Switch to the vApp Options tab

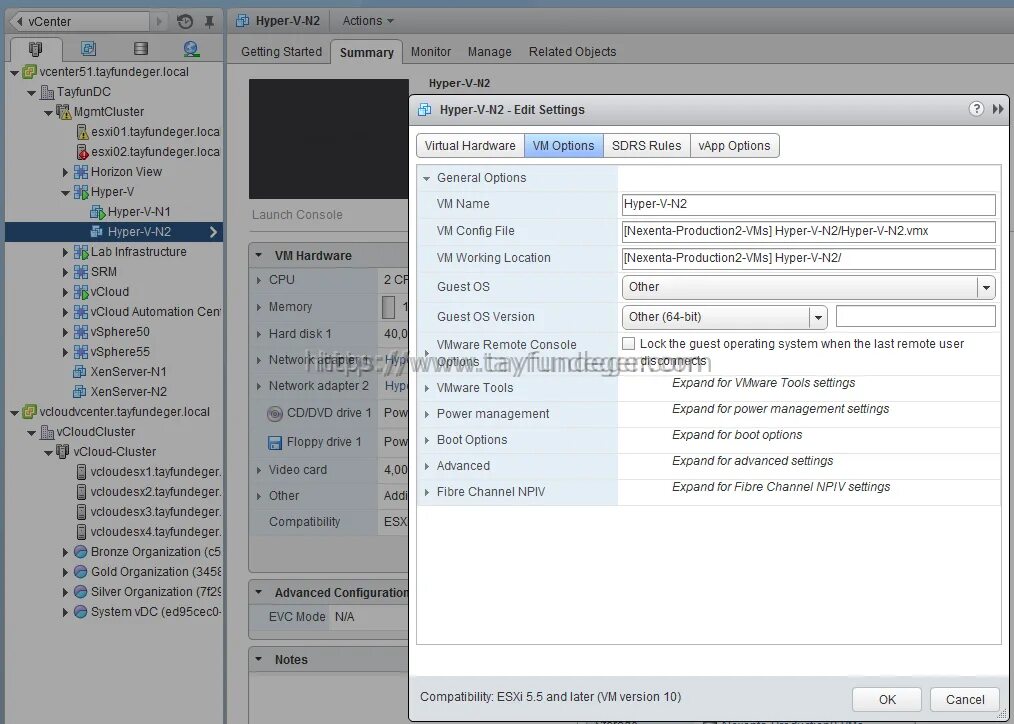735,145
